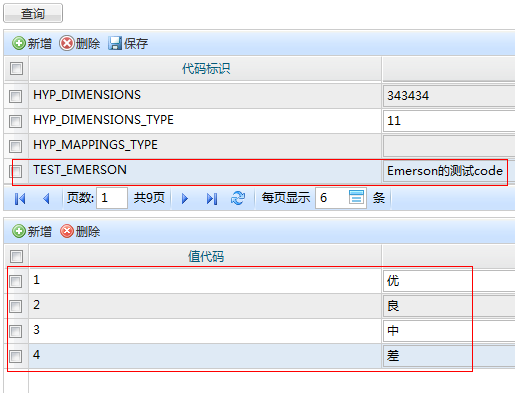Go to next page arrow
515x393 pixels.
(185, 199)
